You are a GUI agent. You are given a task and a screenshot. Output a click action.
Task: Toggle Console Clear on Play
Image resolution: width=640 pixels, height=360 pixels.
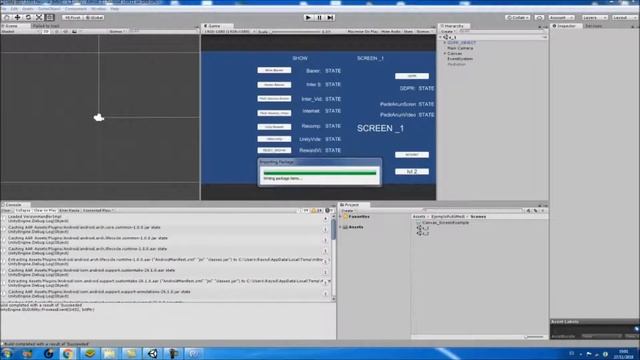pyautogui.click(x=45, y=211)
